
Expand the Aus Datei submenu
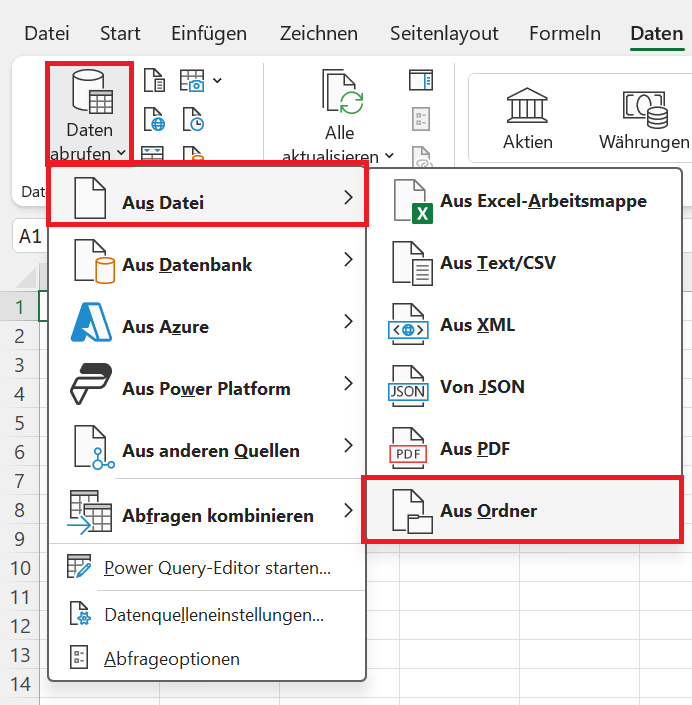pyautogui.click(x=207, y=195)
